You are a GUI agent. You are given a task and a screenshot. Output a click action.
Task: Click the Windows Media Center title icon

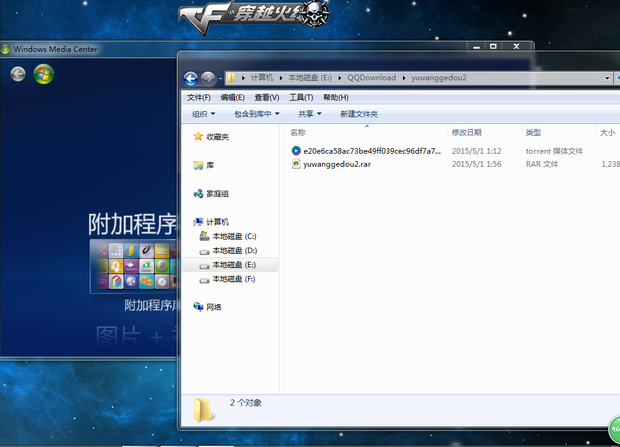tap(5, 49)
